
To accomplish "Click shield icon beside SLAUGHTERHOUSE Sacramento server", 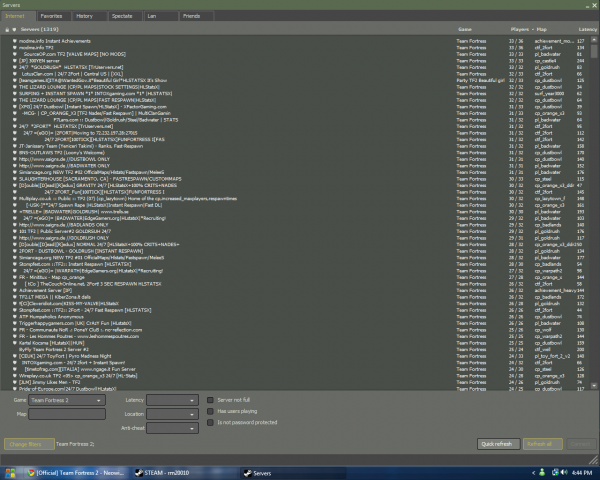I will click(x=15, y=179).
